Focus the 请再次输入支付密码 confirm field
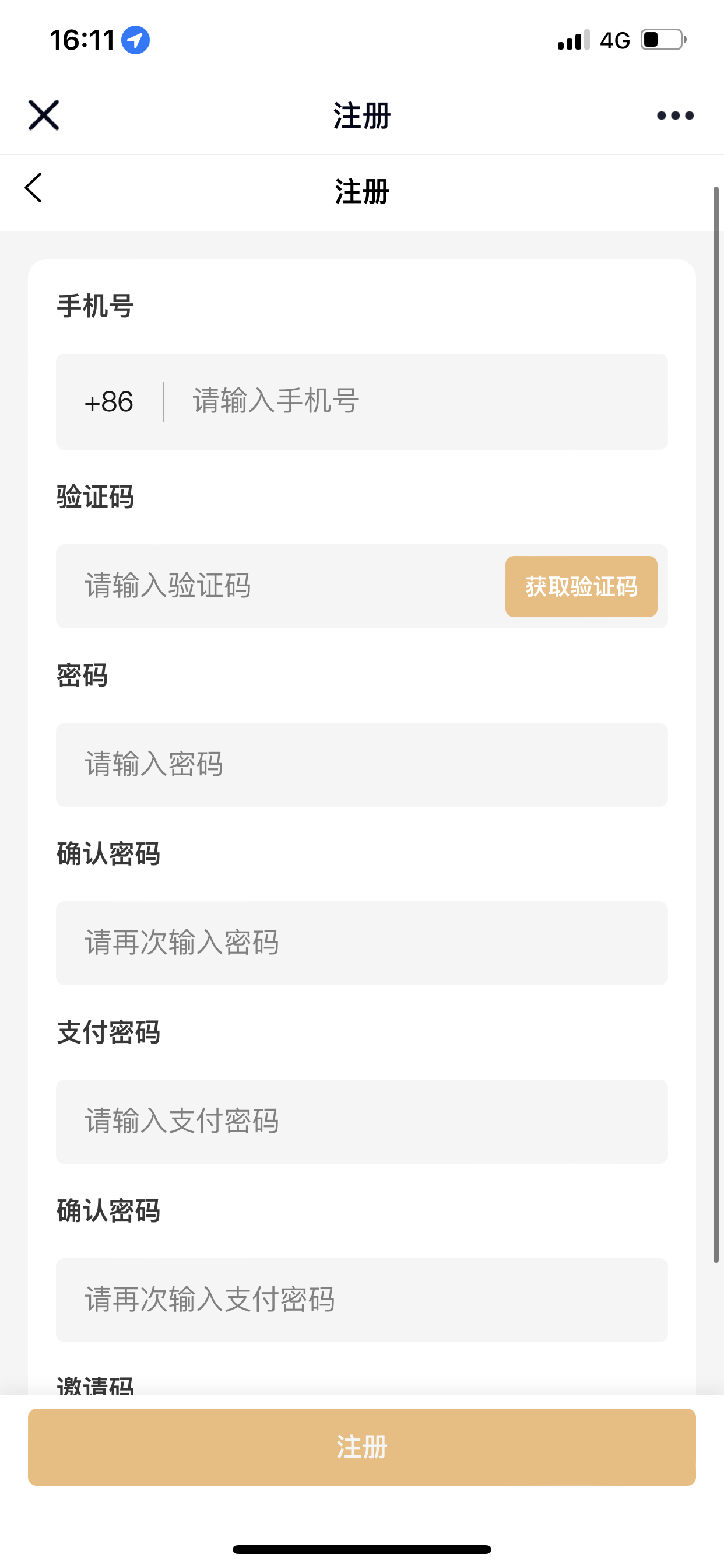 point(362,1300)
